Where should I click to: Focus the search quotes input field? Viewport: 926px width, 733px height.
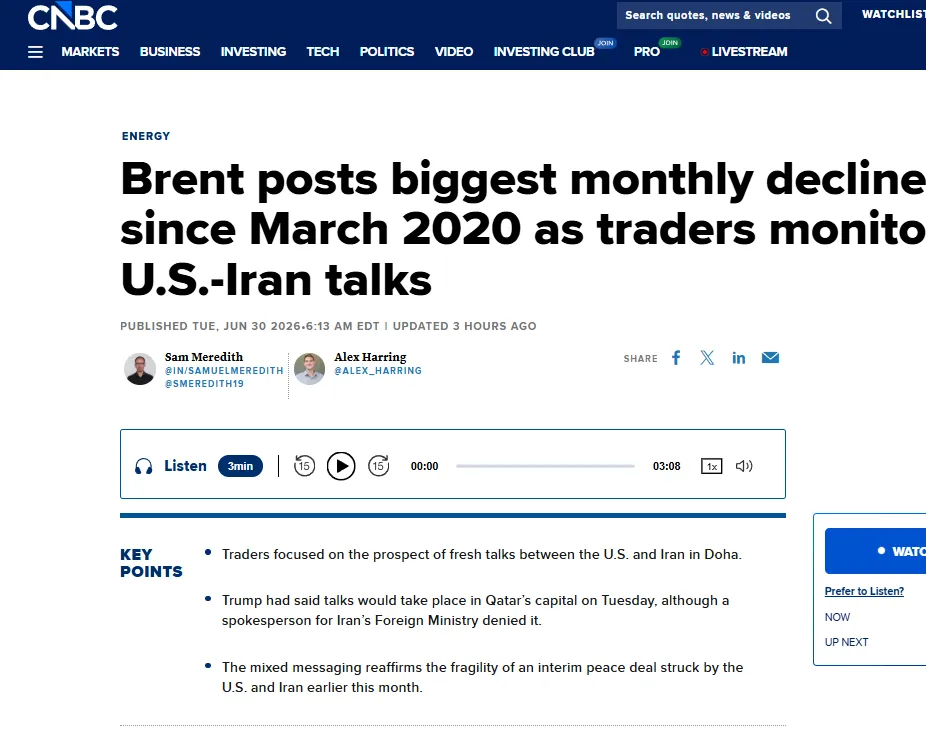click(x=707, y=15)
